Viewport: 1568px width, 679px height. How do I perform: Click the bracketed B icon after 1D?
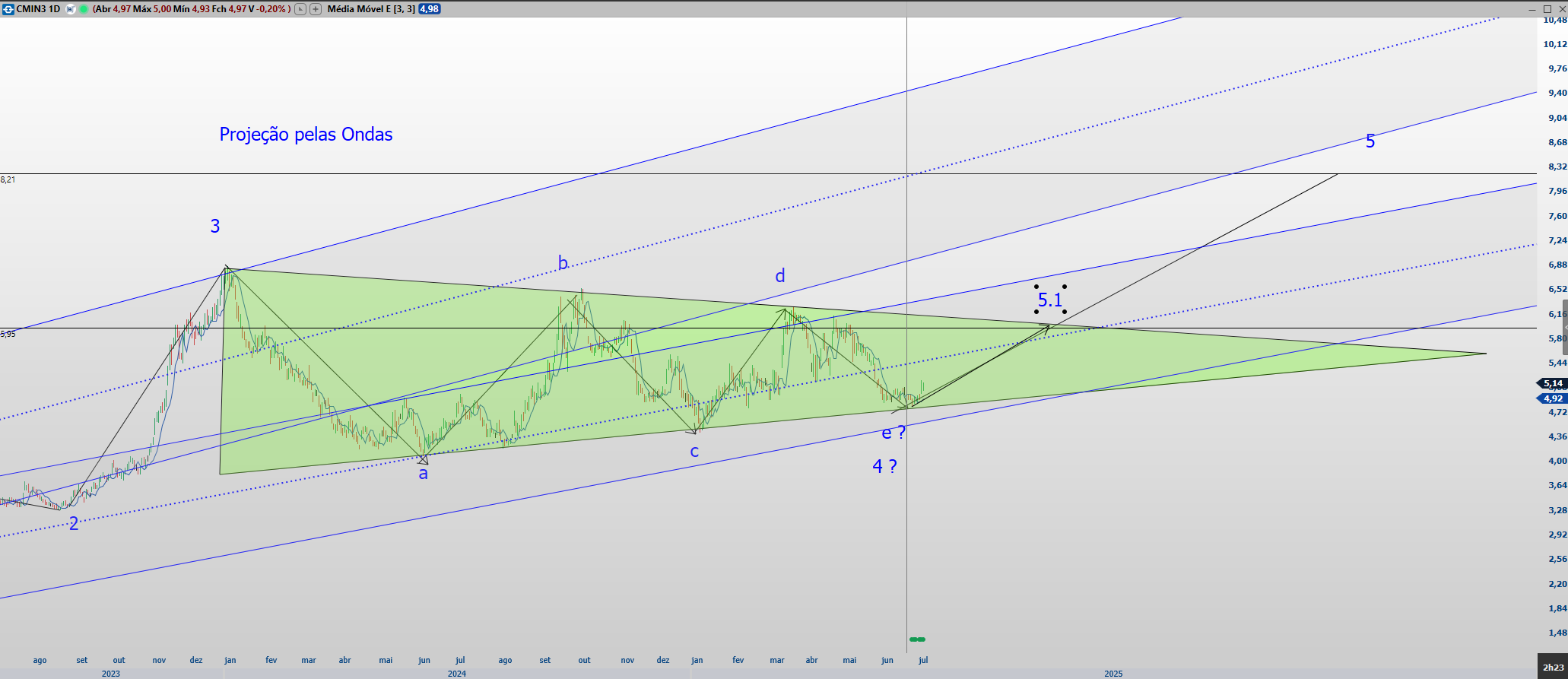point(71,9)
